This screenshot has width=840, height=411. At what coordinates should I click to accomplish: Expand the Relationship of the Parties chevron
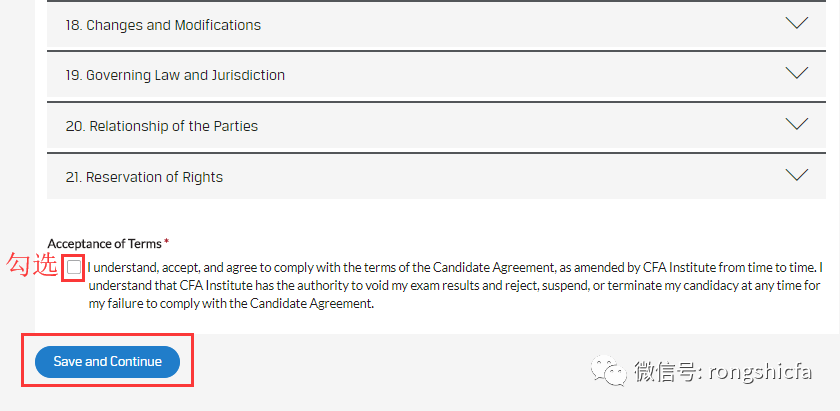point(796,124)
